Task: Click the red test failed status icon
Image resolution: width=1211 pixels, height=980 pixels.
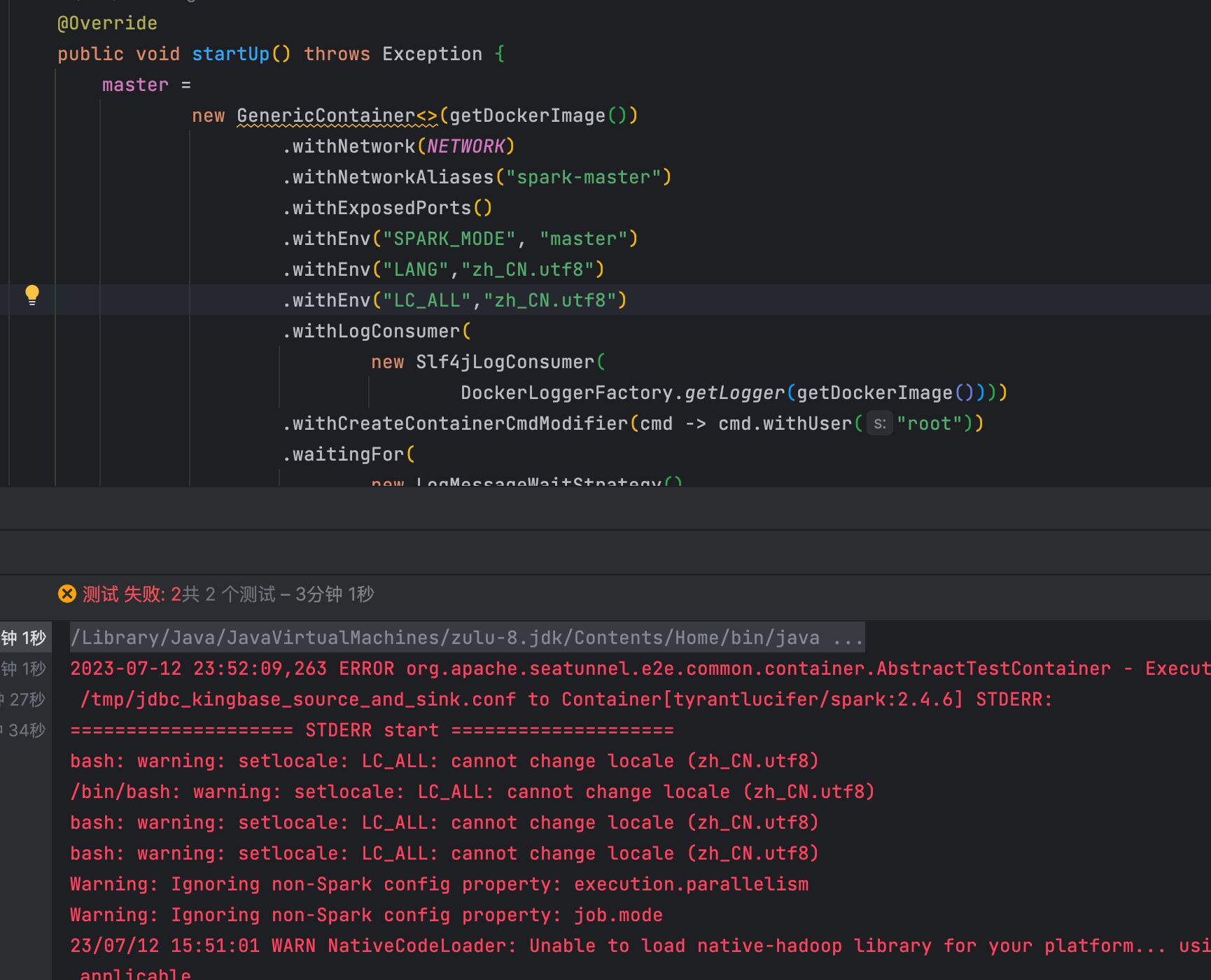Action: (x=67, y=594)
